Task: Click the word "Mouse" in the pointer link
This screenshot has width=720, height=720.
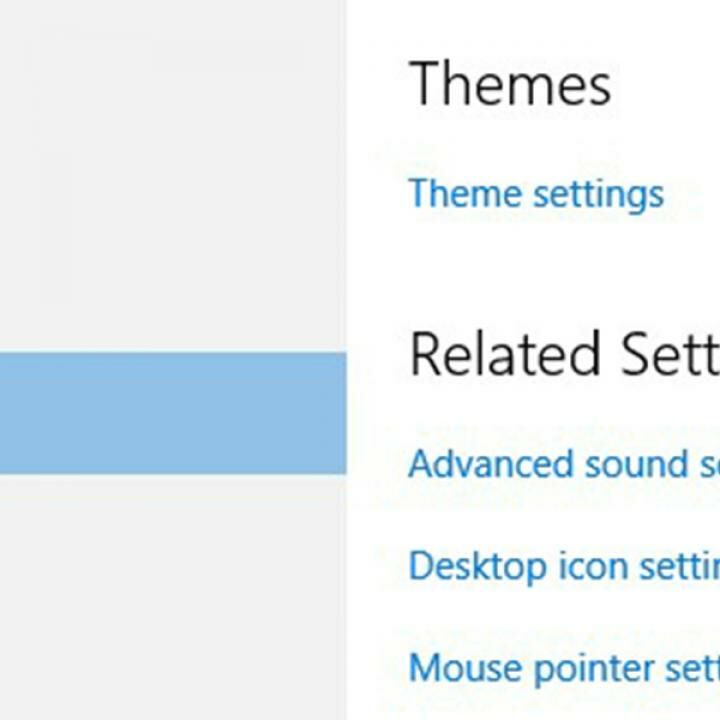Action: click(x=459, y=667)
